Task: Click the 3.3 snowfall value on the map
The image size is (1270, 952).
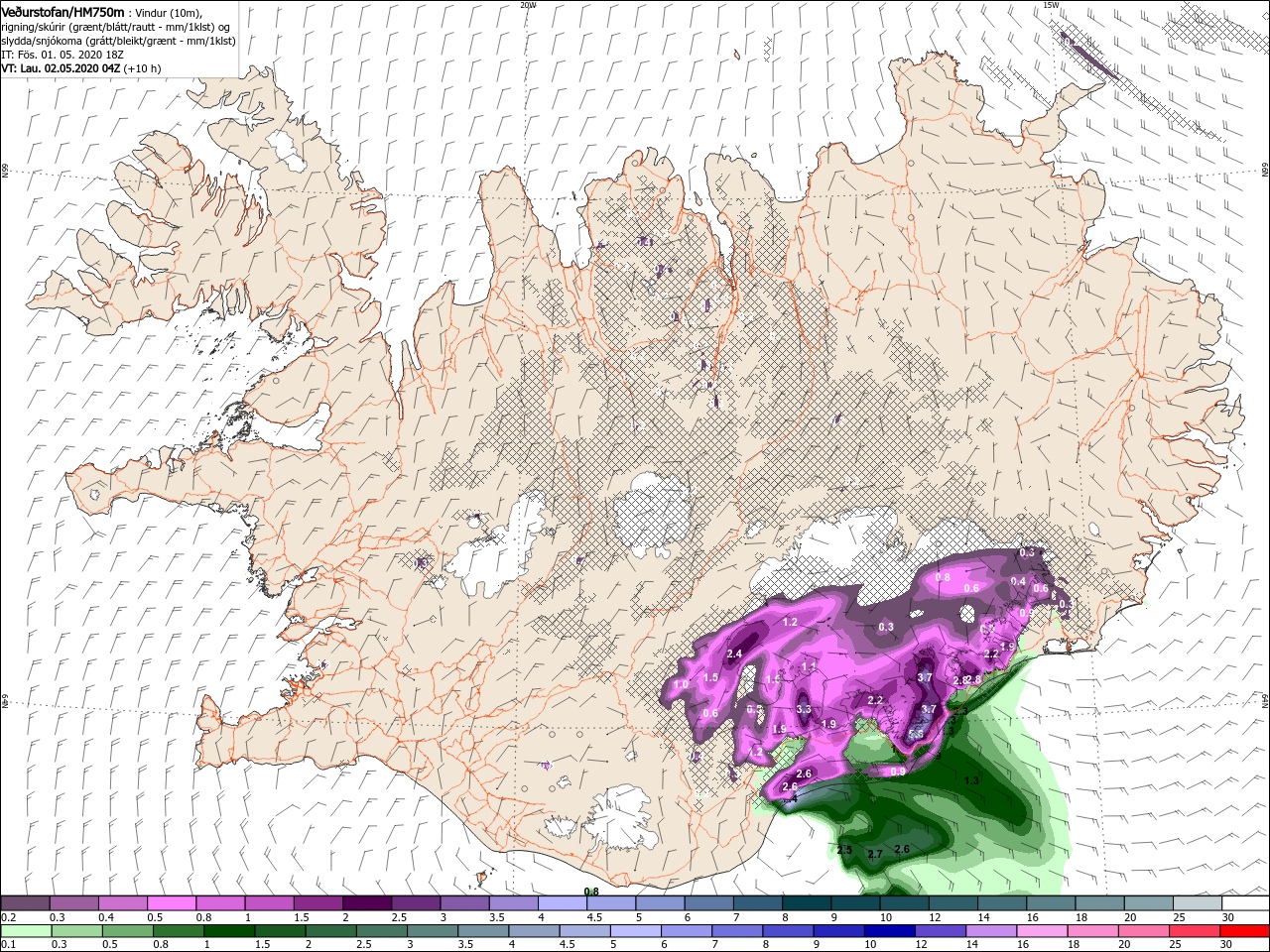Action: [804, 709]
